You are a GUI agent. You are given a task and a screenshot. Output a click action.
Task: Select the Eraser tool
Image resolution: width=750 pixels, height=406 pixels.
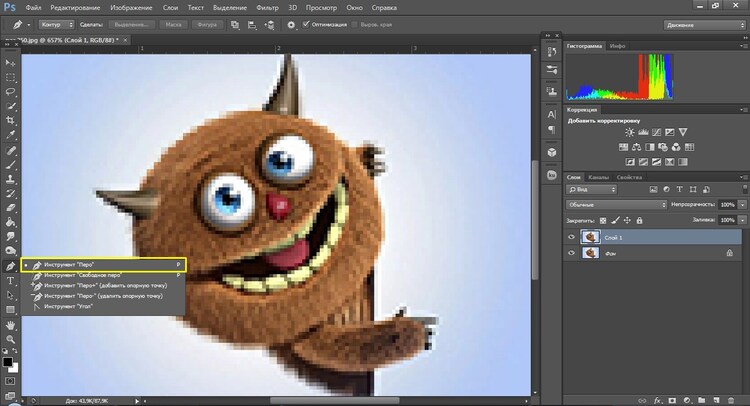coord(10,208)
